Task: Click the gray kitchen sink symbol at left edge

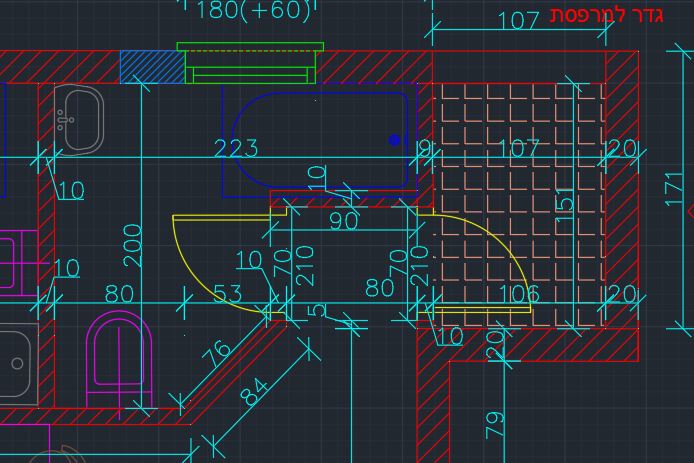Action: (17, 364)
